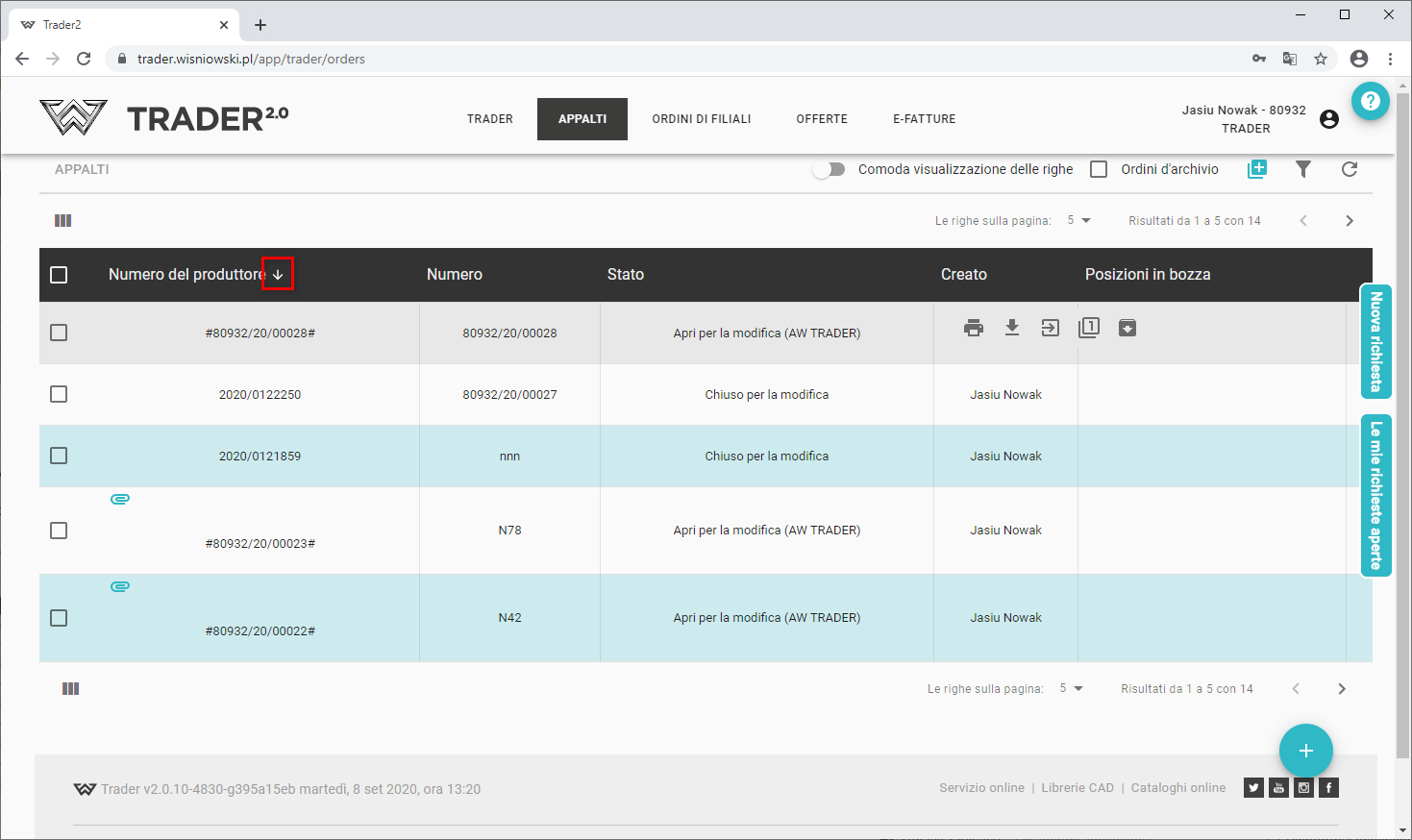
Task: Click the refresh icon near the filter
Action: click(1350, 169)
